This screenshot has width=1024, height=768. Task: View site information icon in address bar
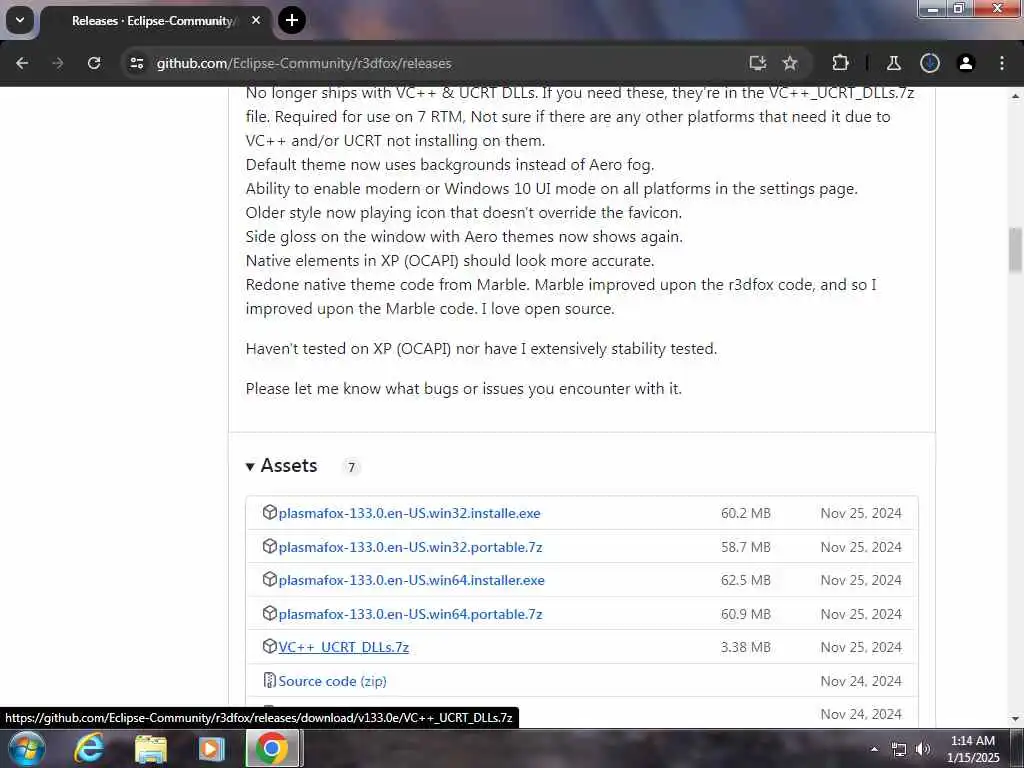136,63
